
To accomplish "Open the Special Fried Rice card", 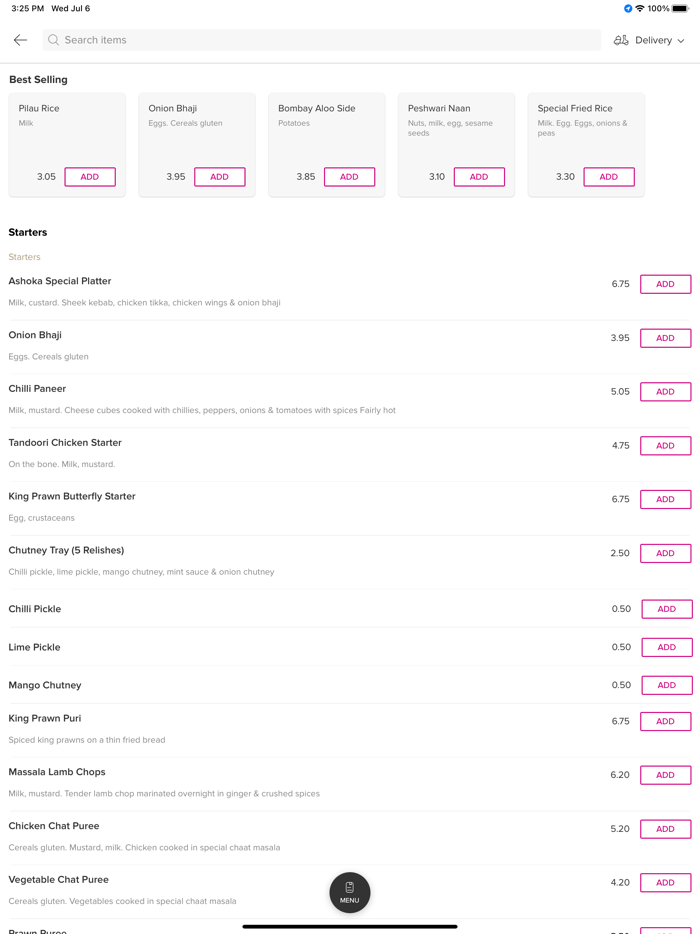I will (585, 130).
